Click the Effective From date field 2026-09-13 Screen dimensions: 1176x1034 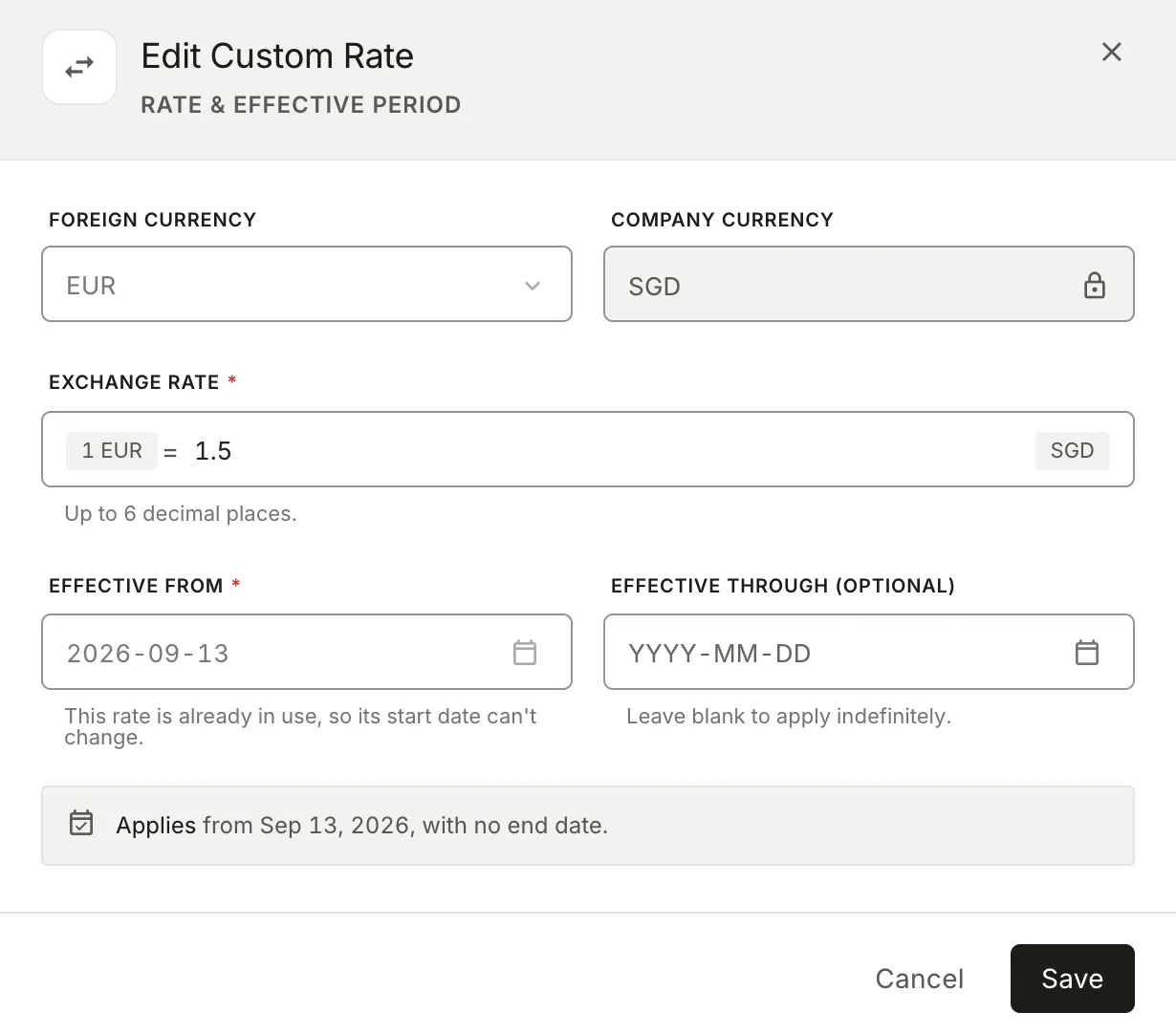coord(307,652)
